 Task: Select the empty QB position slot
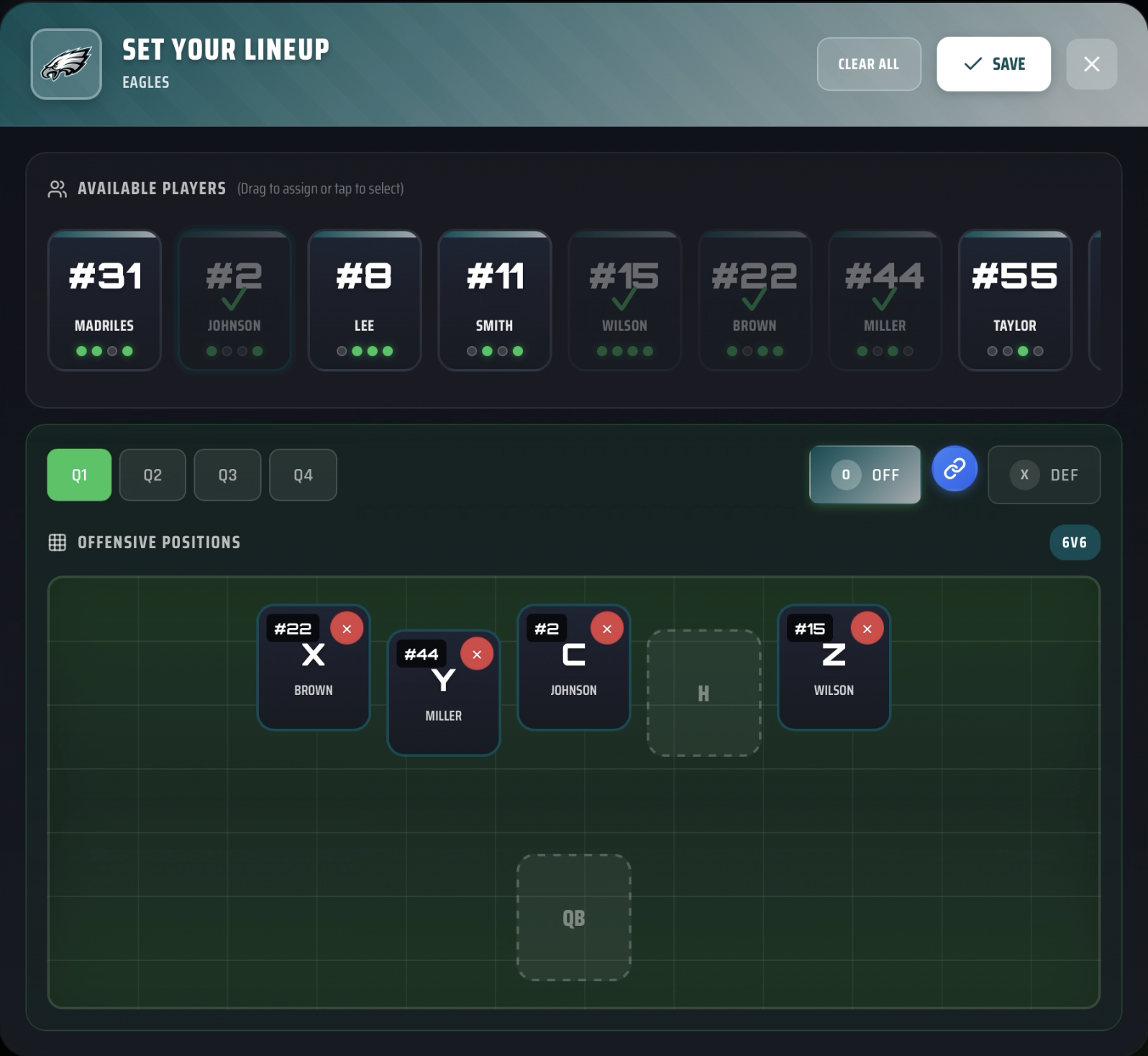coord(574,918)
